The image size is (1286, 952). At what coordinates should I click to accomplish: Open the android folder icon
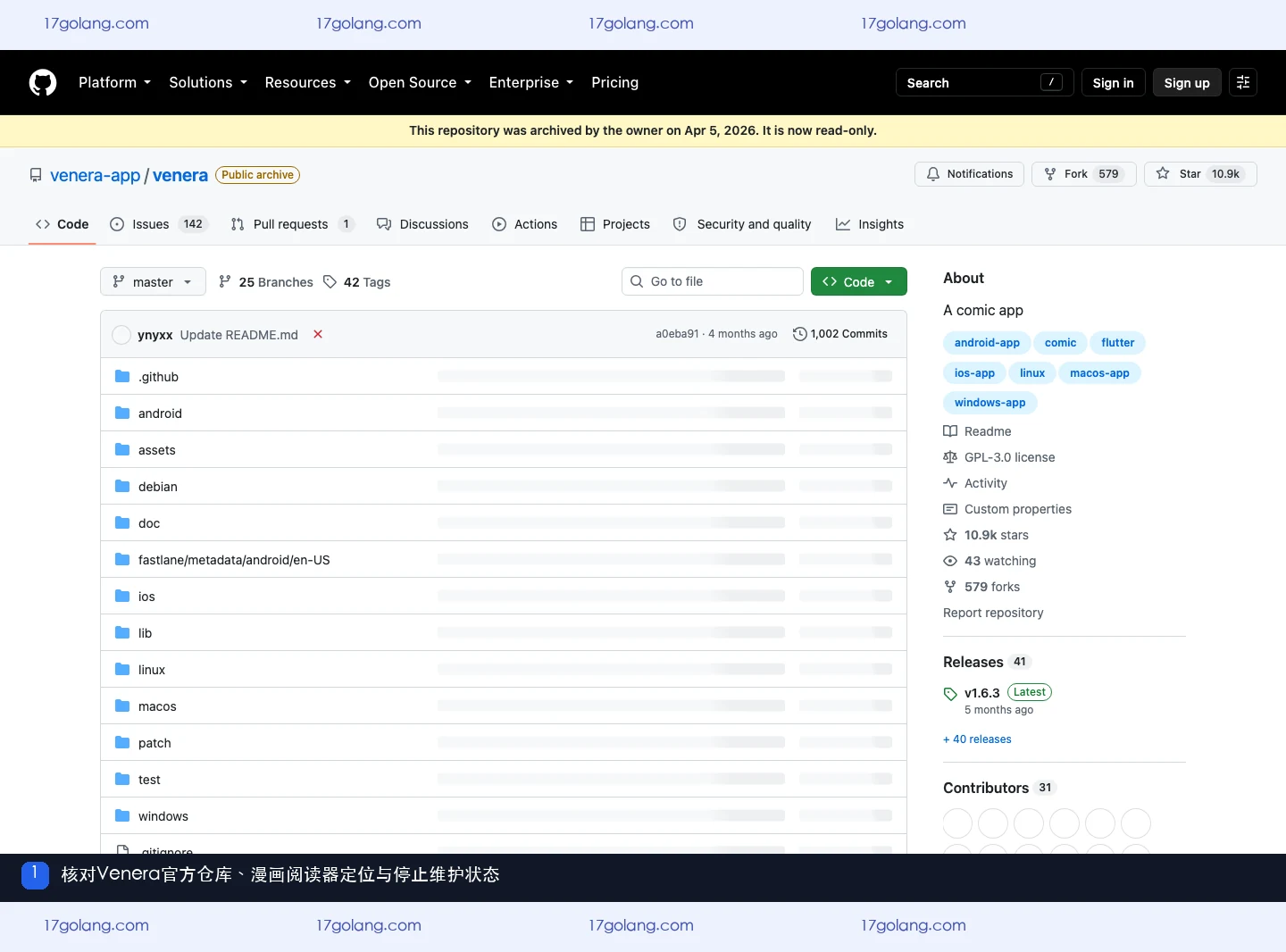pos(122,413)
